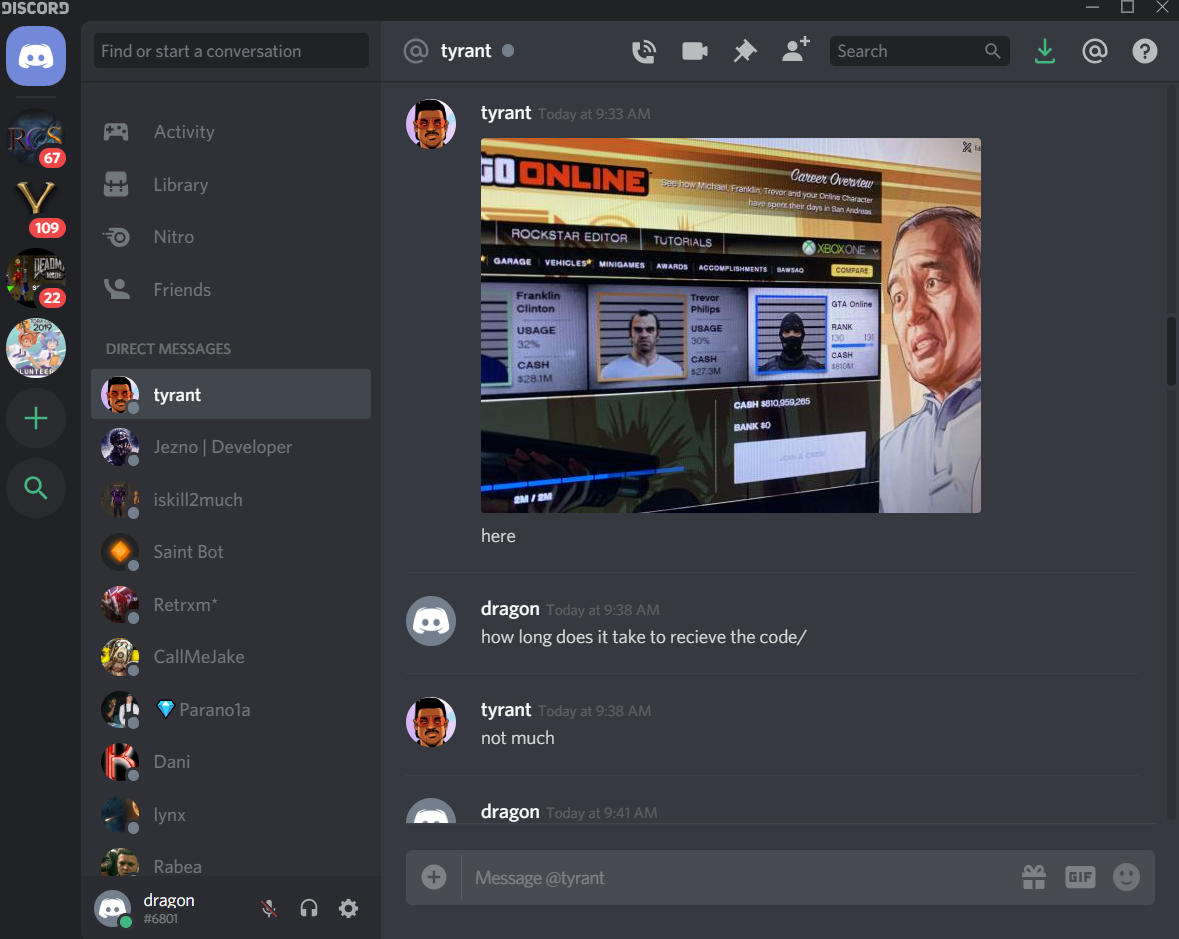This screenshot has width=1179, height=939.
Task: Open the RCS server with 67 notifications
Action: (x=35, y=138)
